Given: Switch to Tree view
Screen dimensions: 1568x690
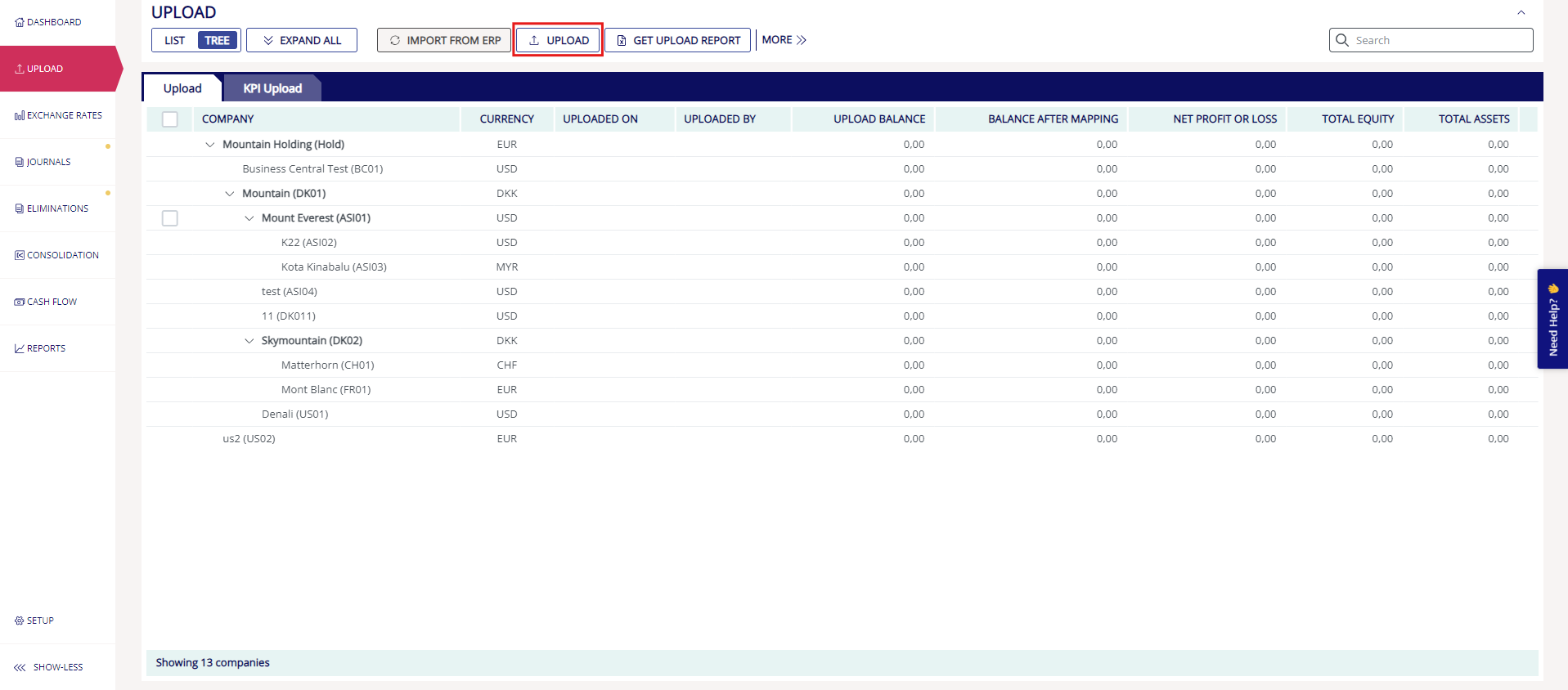Looking at the screenshot, I should point(217,40).
